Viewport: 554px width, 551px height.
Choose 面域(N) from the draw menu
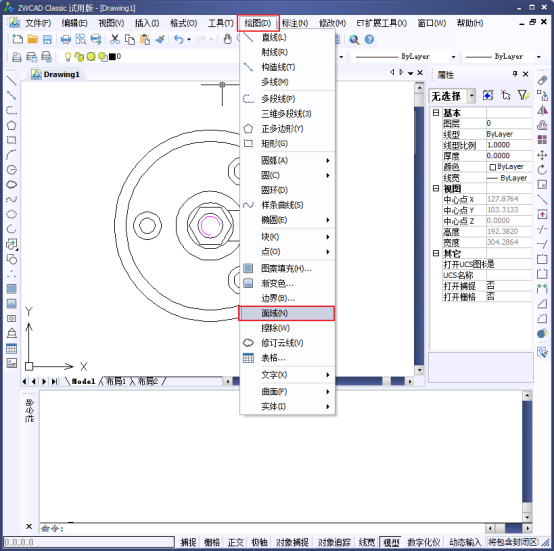287,313
